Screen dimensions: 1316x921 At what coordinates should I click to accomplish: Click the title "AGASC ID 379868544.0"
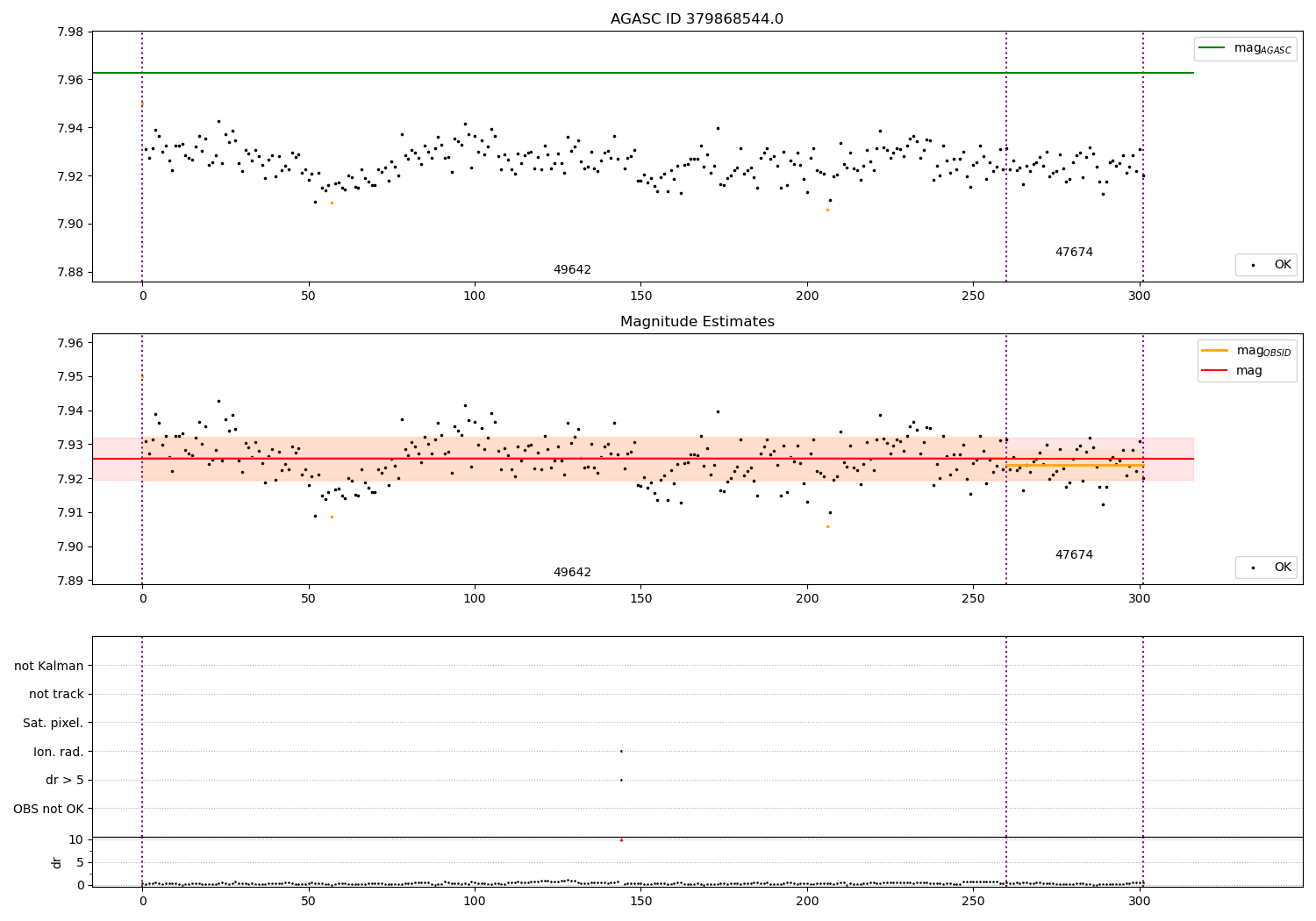tap(697, 19)
